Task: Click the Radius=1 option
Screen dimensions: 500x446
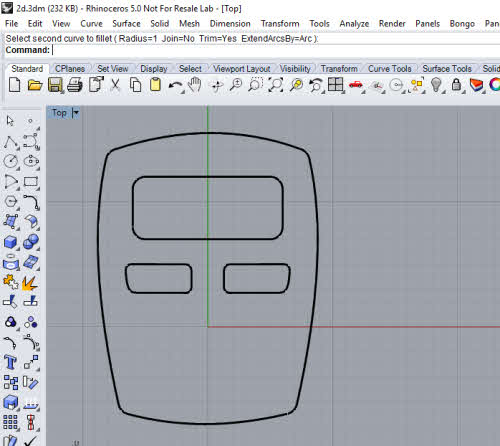Action: tap(138, 39)
